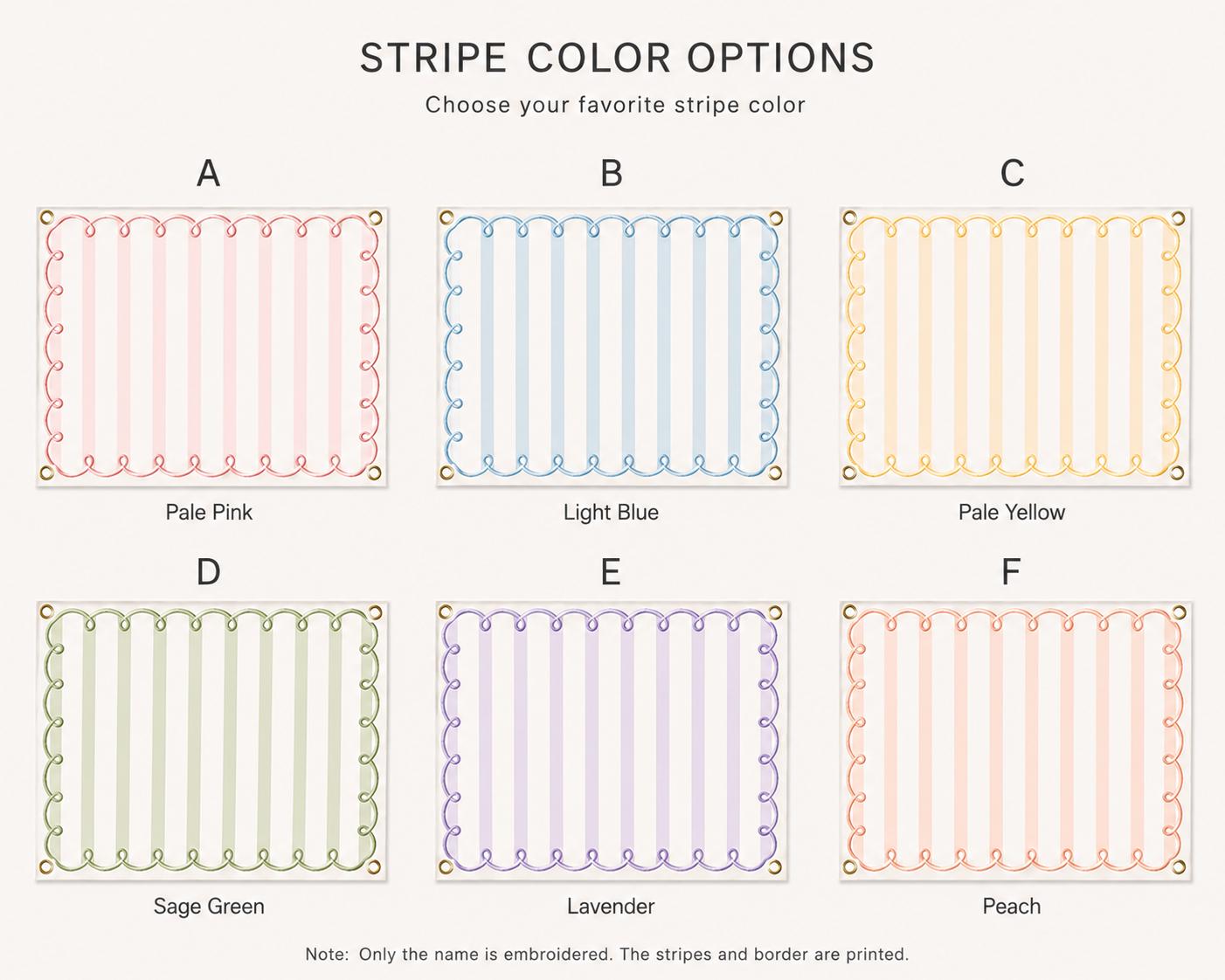Click the Pale Pink label
1225x980 pixels.
(x=209, y=512)
